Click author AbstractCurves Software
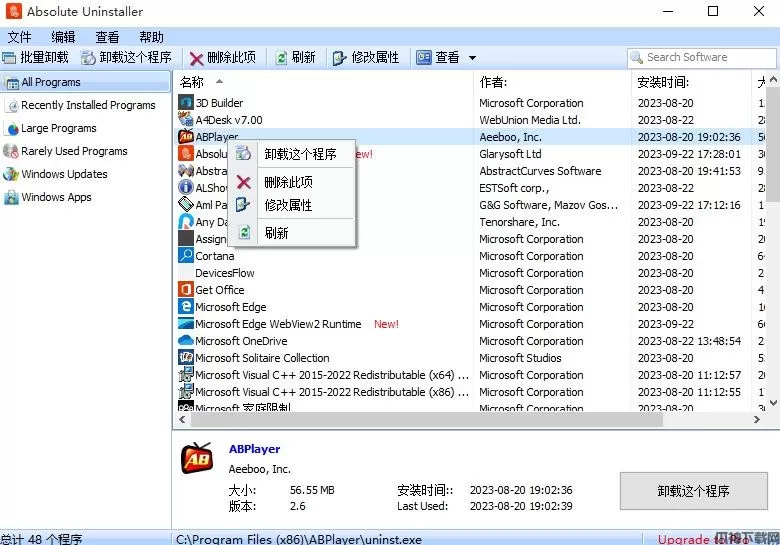Viewport: 780px width, 545px height. coord(540,171)
